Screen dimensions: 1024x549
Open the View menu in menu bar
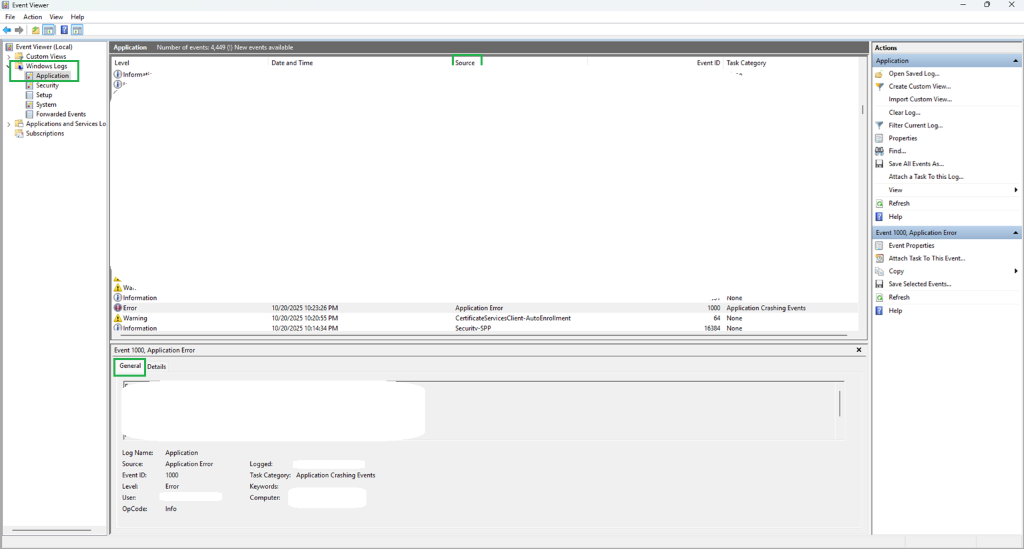click(56, 17)
